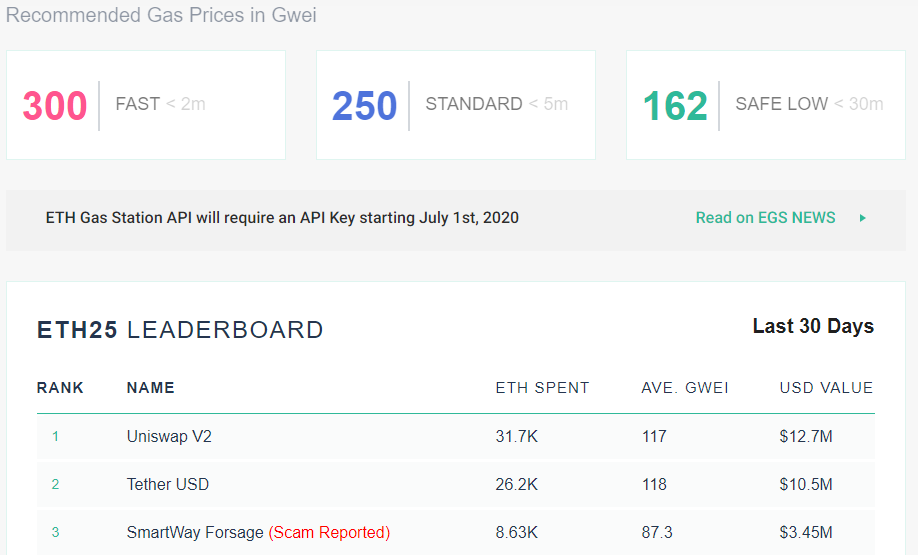Click the arrow icon beside Read on EGS NEWS

pos(863,218)
